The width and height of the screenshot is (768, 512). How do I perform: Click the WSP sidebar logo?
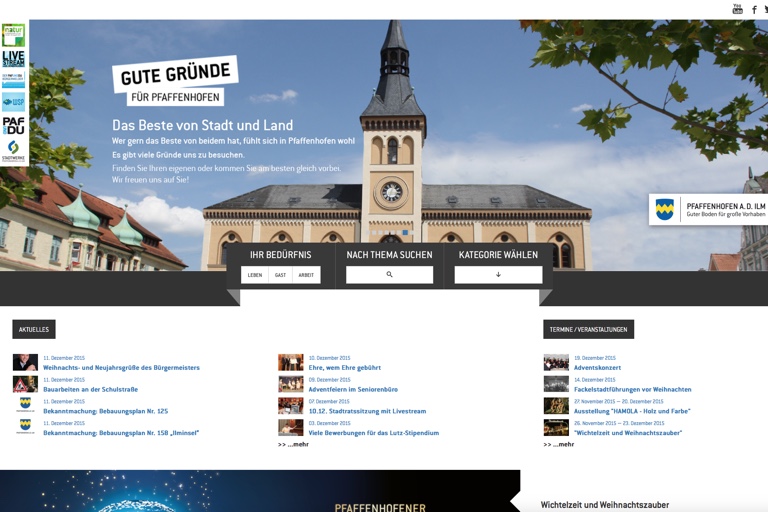coord(13,103)
